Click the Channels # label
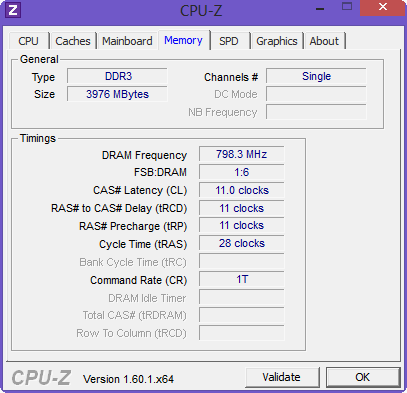Viewport: 407px width, 393px height. 231,77
